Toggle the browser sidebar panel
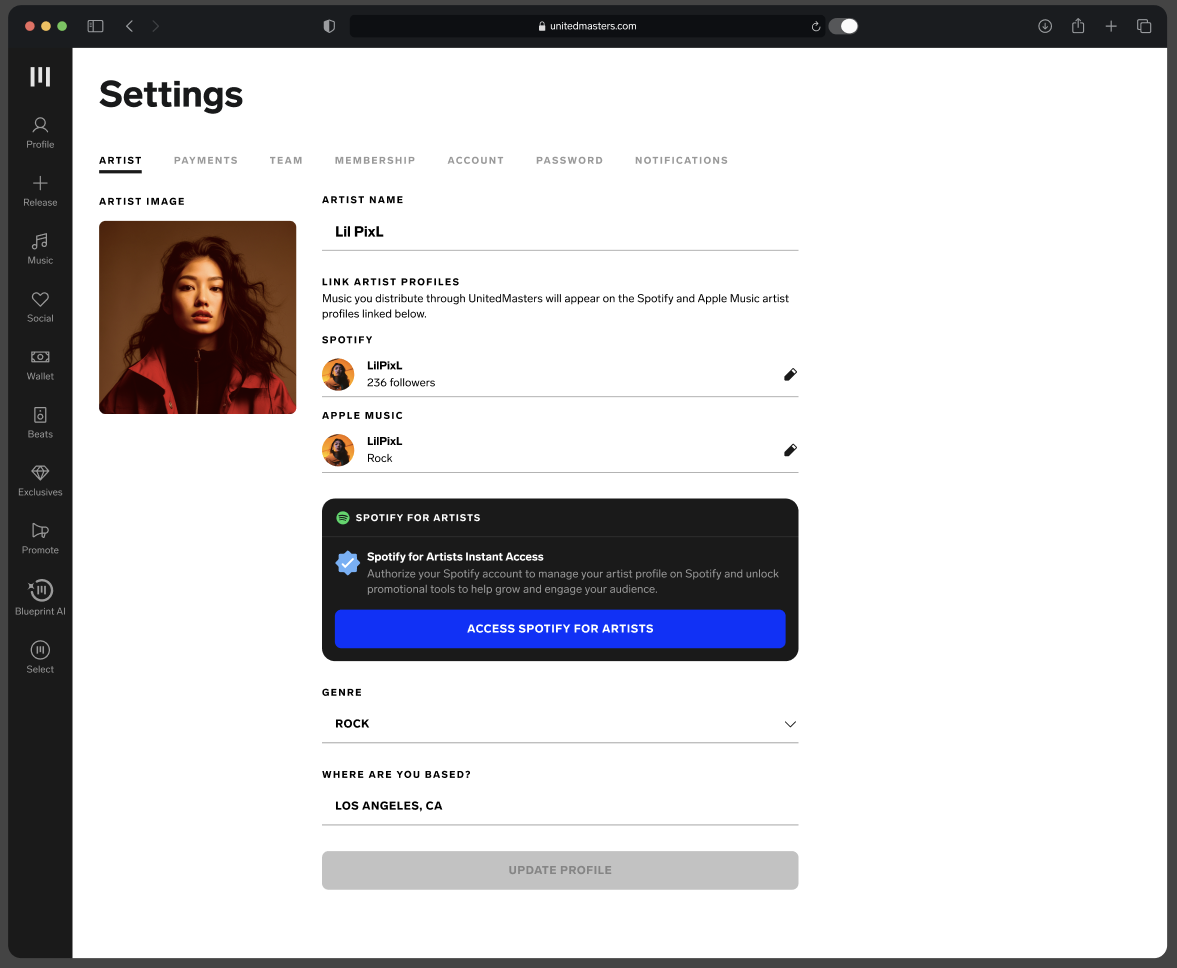This screenshot has width=1177, height=968. (95, 26)
